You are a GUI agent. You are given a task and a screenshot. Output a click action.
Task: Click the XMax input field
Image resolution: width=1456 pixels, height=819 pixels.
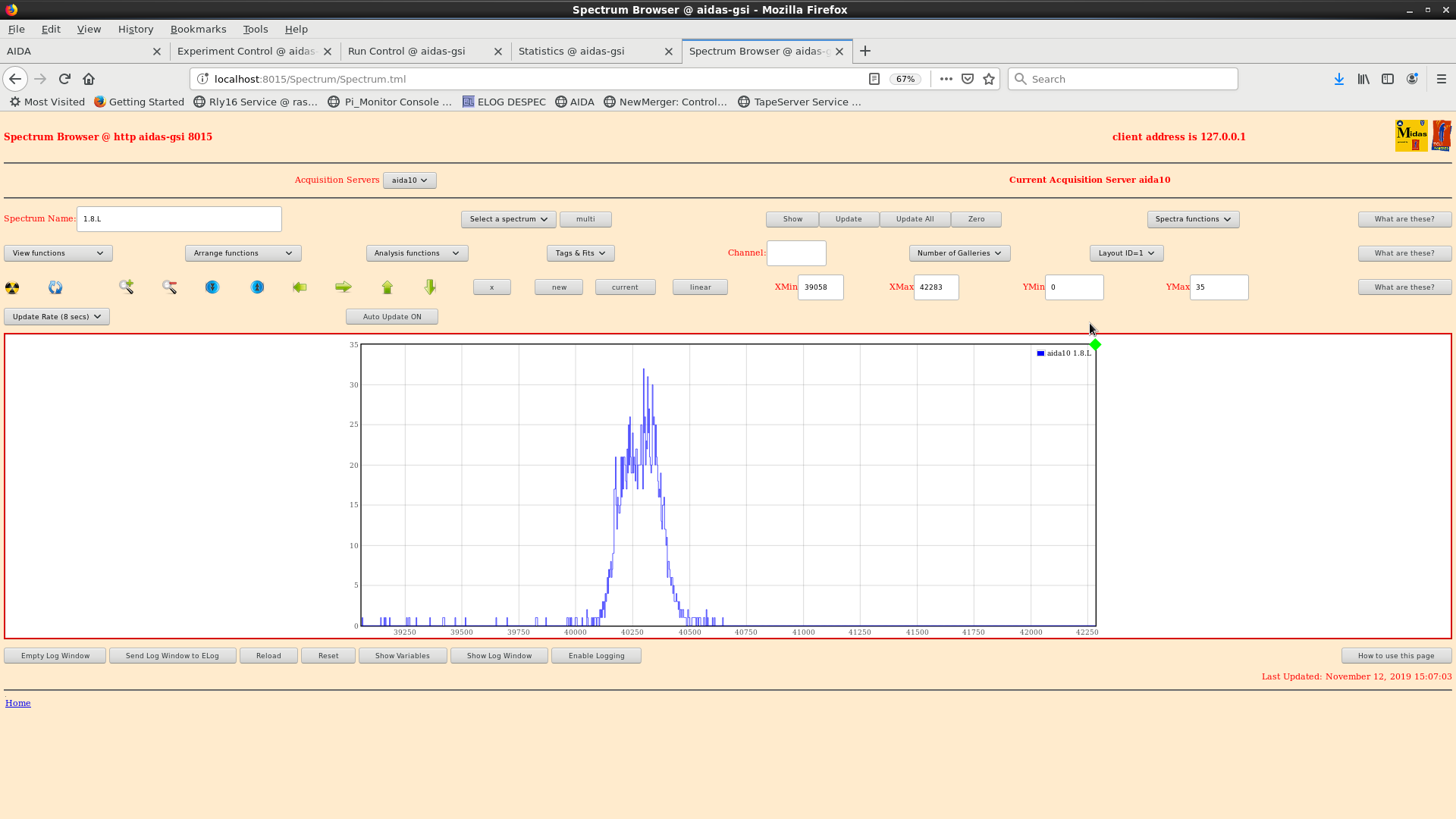(936, 287)
